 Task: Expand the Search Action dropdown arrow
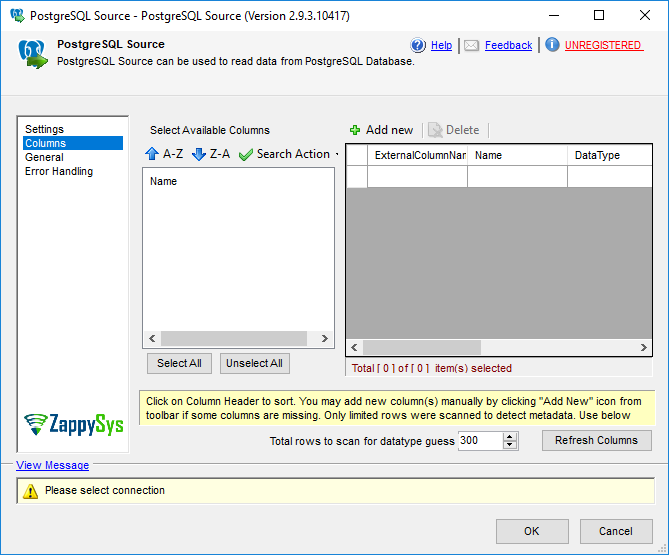coord(337,154)
